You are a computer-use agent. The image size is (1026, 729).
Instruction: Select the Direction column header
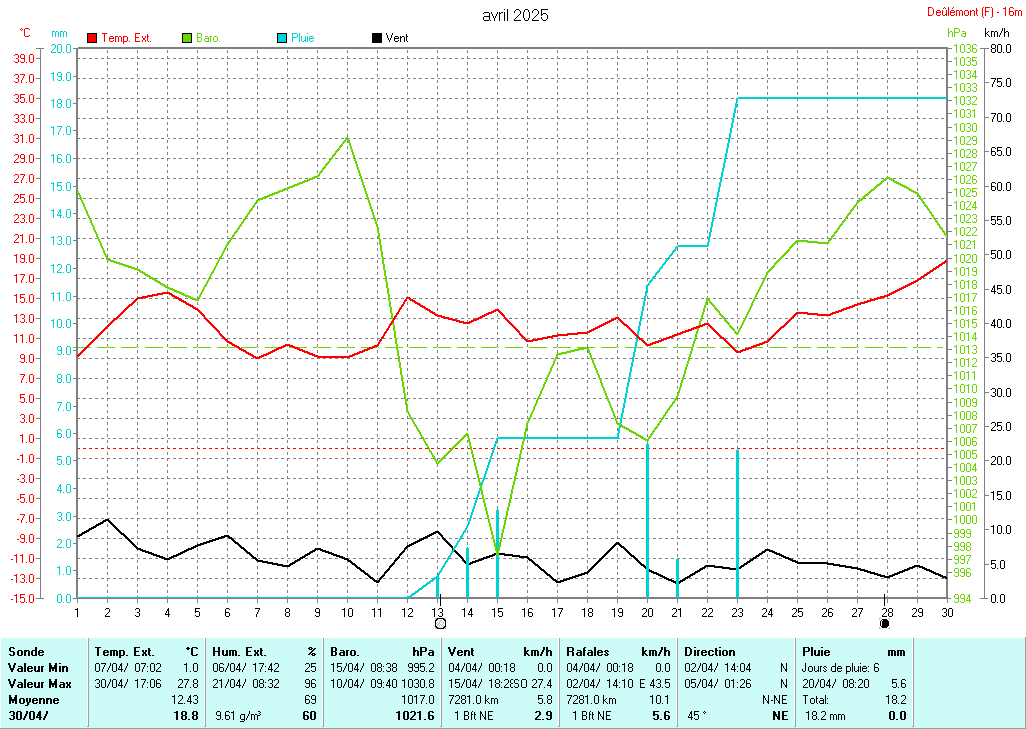click(x=710, y=651)
